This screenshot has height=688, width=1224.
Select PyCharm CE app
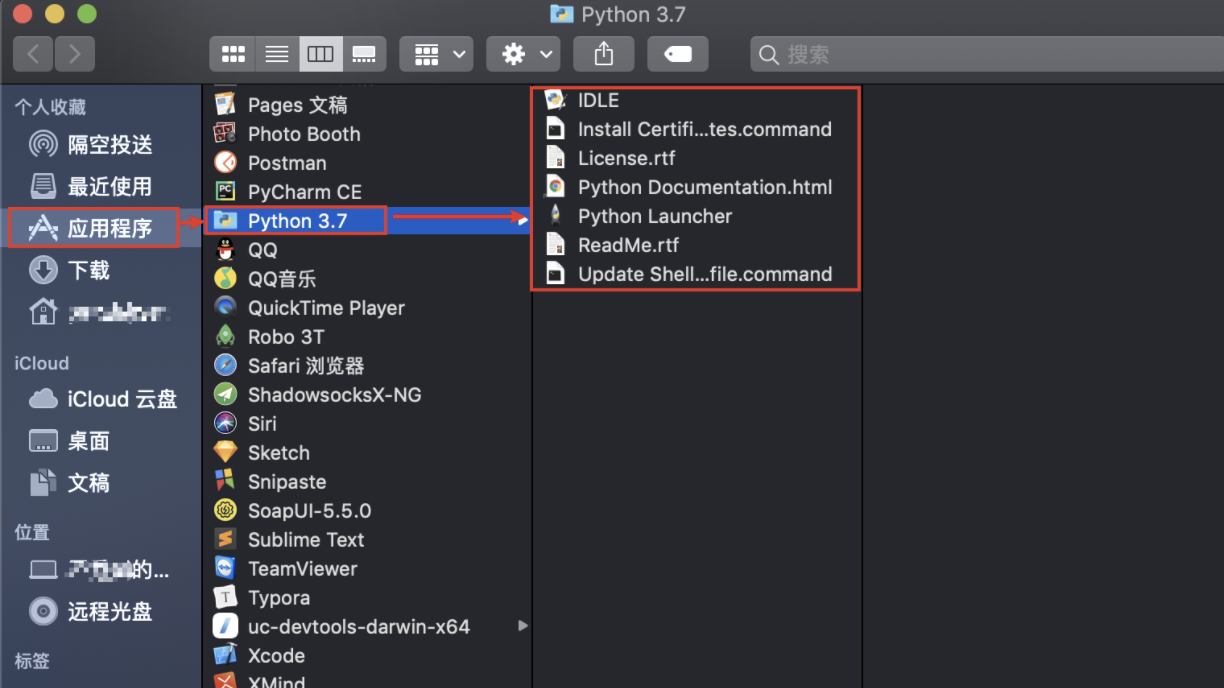tap(368, 192)
